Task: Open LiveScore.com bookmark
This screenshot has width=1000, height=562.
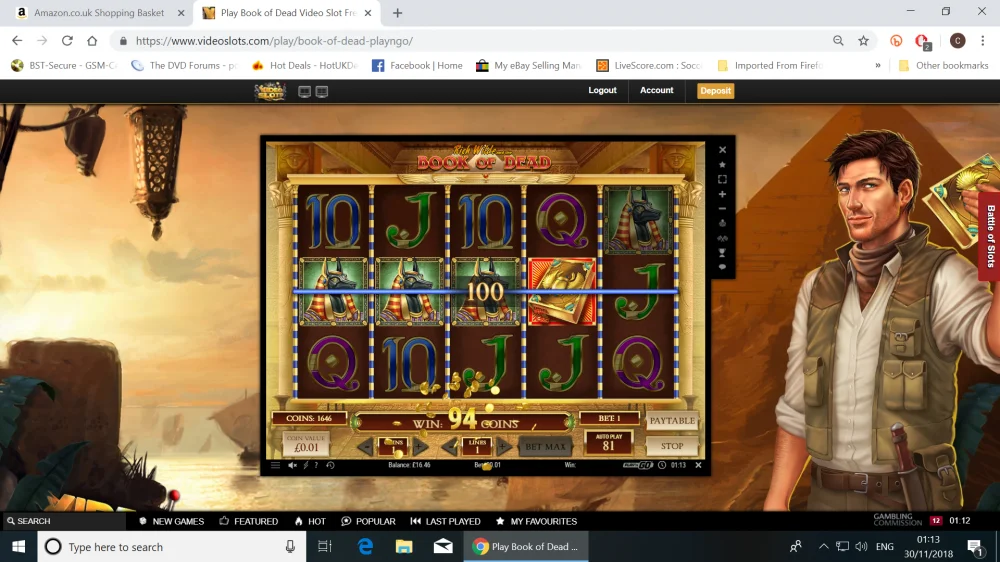Action: pyautogui.click(x=649, y=65)
